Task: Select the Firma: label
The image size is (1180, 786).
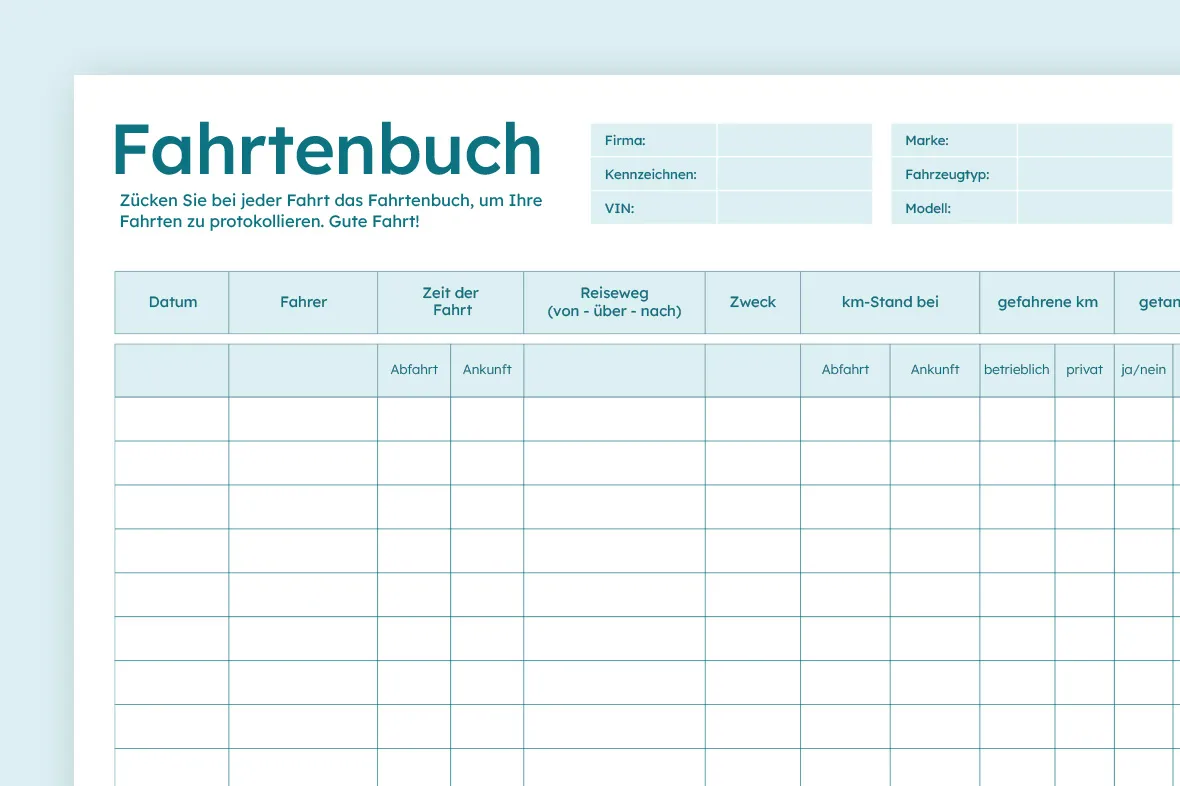Action: click(x=625, y=140)
